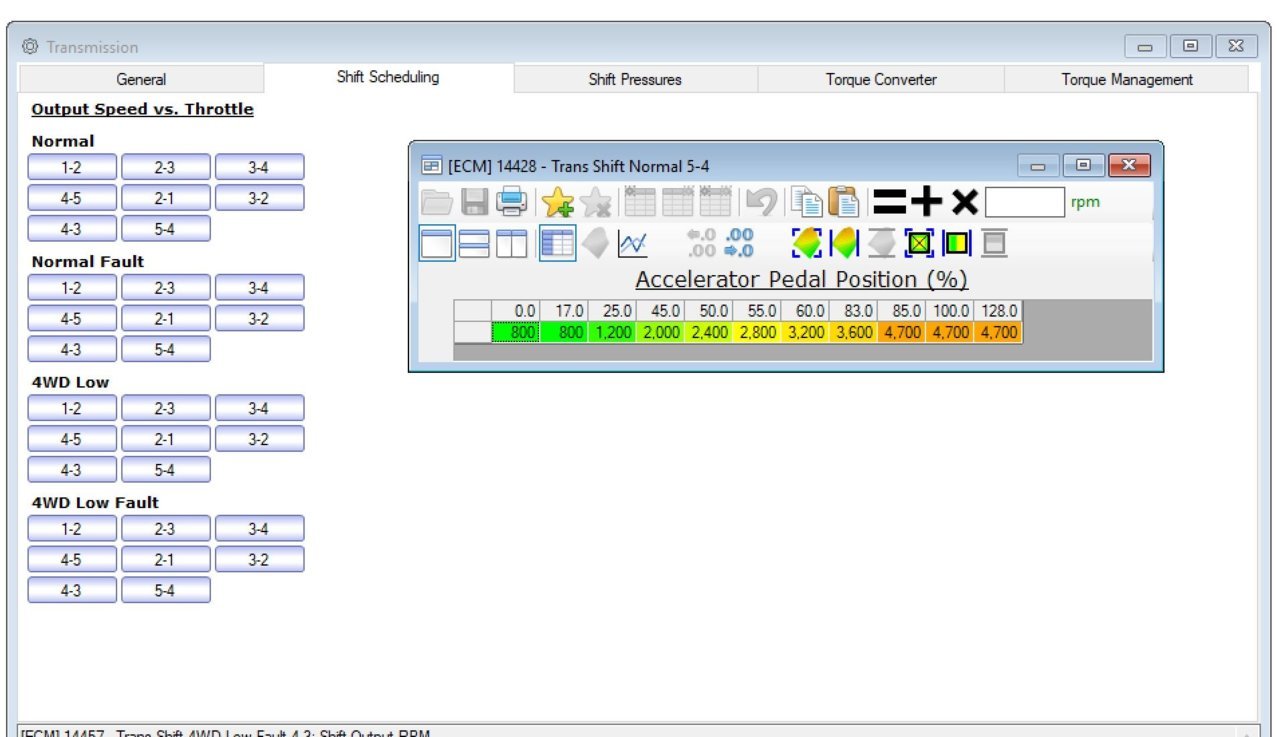Select the 2,800 cell in the table

tap(757, 333)
